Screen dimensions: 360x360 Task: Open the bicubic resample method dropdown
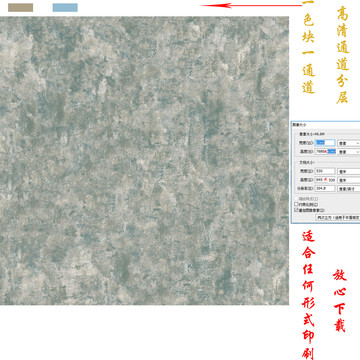coord(338,217)
